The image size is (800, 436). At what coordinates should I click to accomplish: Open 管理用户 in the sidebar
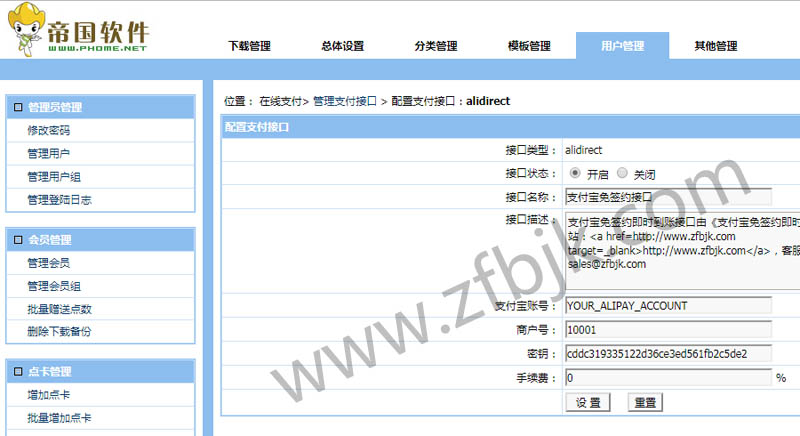point(48,153)
